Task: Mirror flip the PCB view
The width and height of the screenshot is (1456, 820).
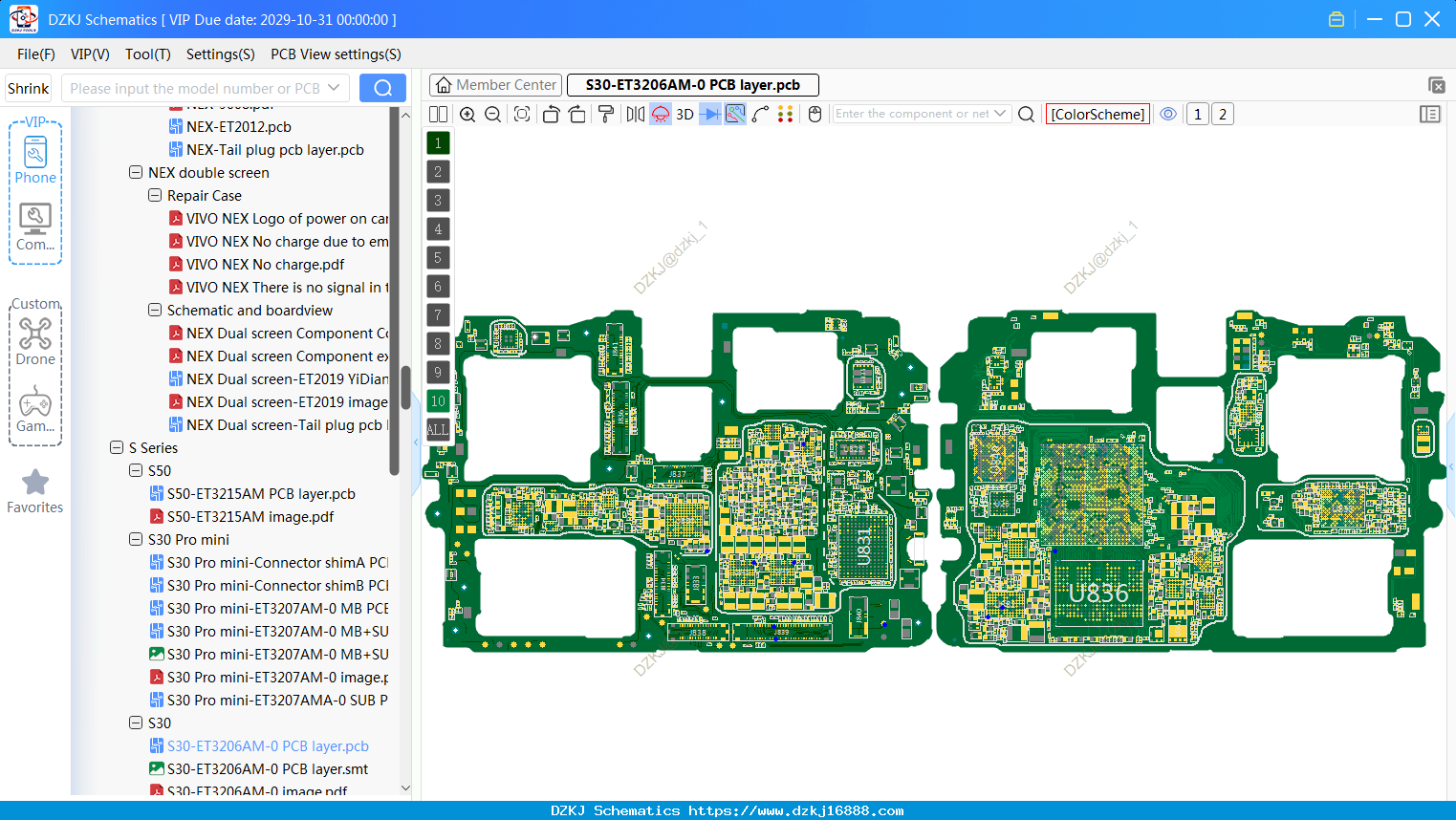Action: pos(635,114)
